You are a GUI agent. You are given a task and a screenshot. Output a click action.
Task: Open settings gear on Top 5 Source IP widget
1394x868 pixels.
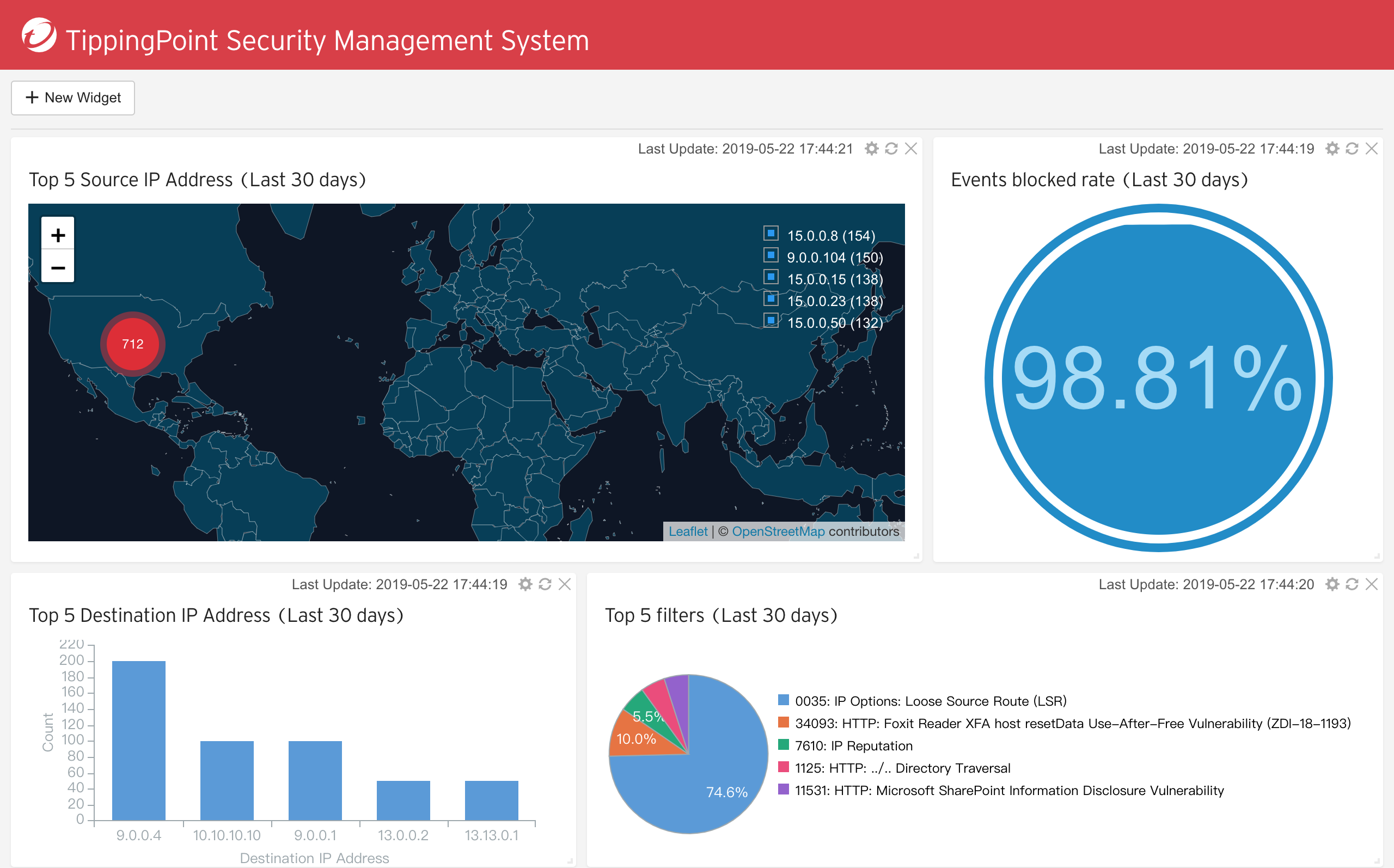tap(871, 148)
